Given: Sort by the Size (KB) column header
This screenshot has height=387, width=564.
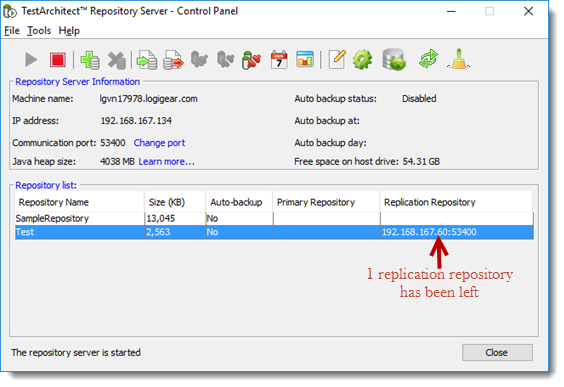Looking at the screenshot, I should 175,202.
